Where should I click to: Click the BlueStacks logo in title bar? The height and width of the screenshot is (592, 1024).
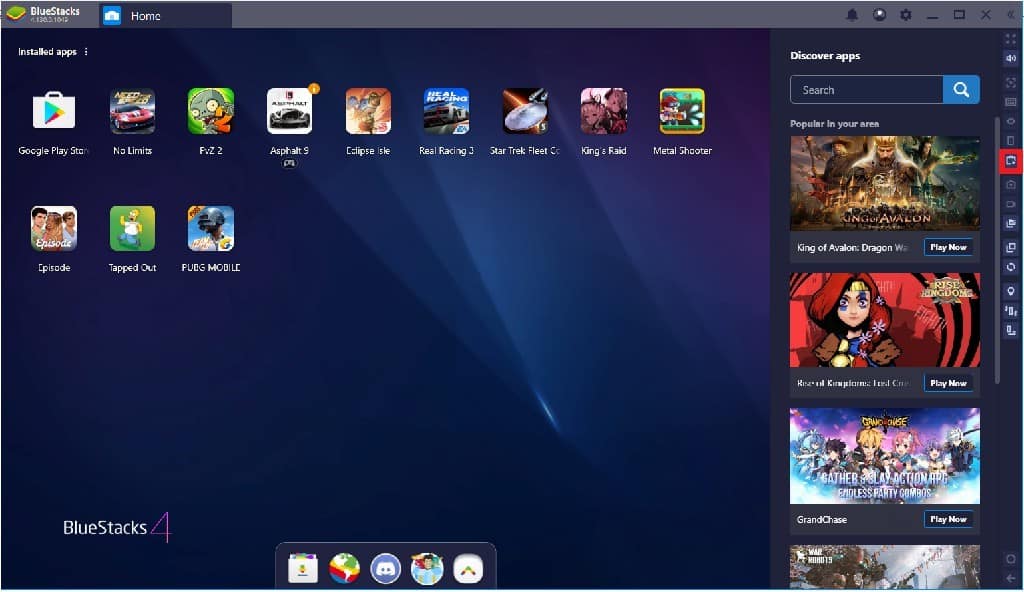pos(16,13)
